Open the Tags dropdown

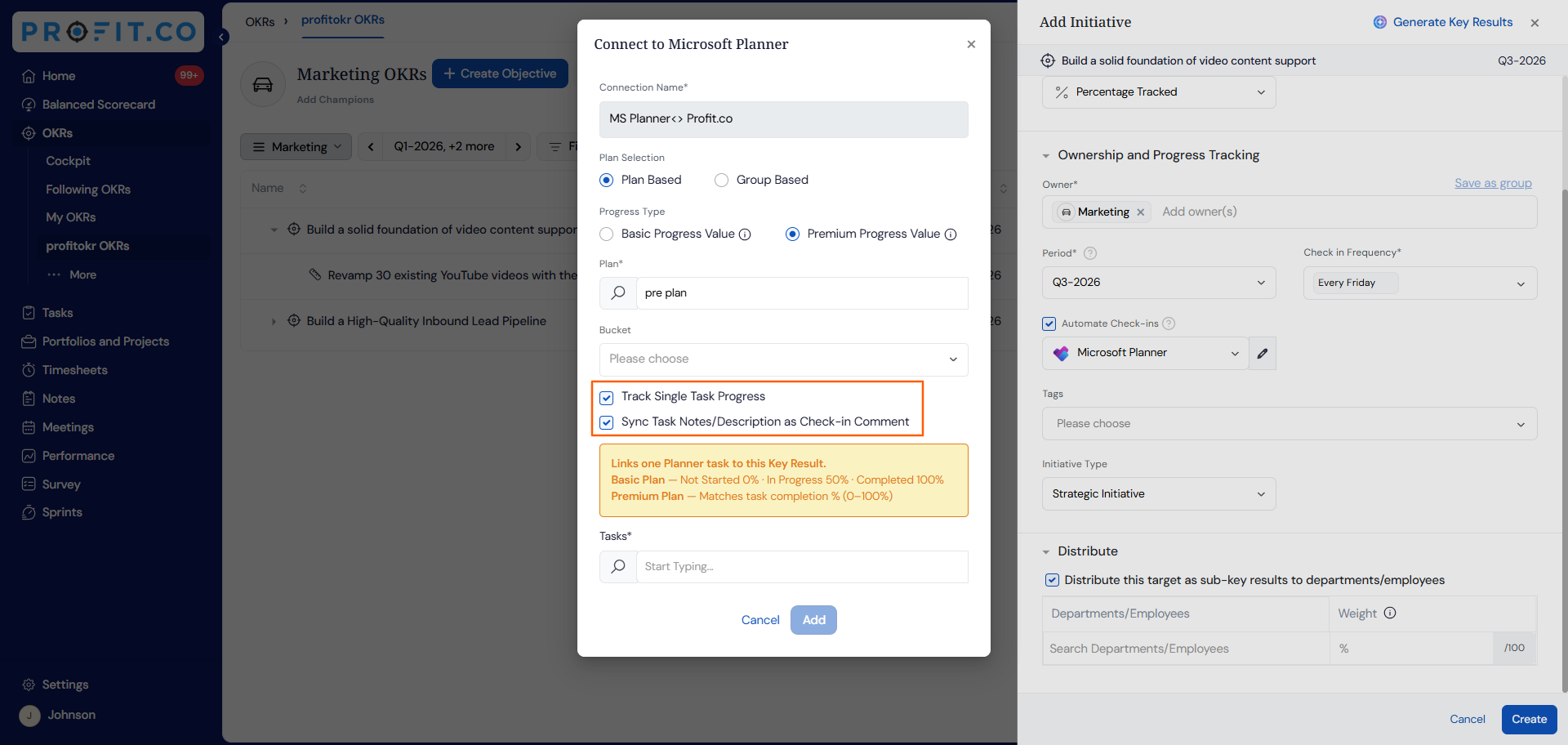coord(1290,424)
